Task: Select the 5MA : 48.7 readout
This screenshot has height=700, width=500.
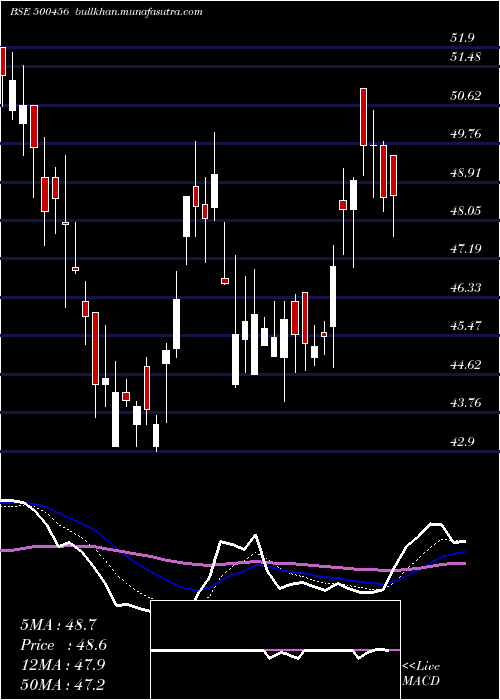Action: coord(58,625)
